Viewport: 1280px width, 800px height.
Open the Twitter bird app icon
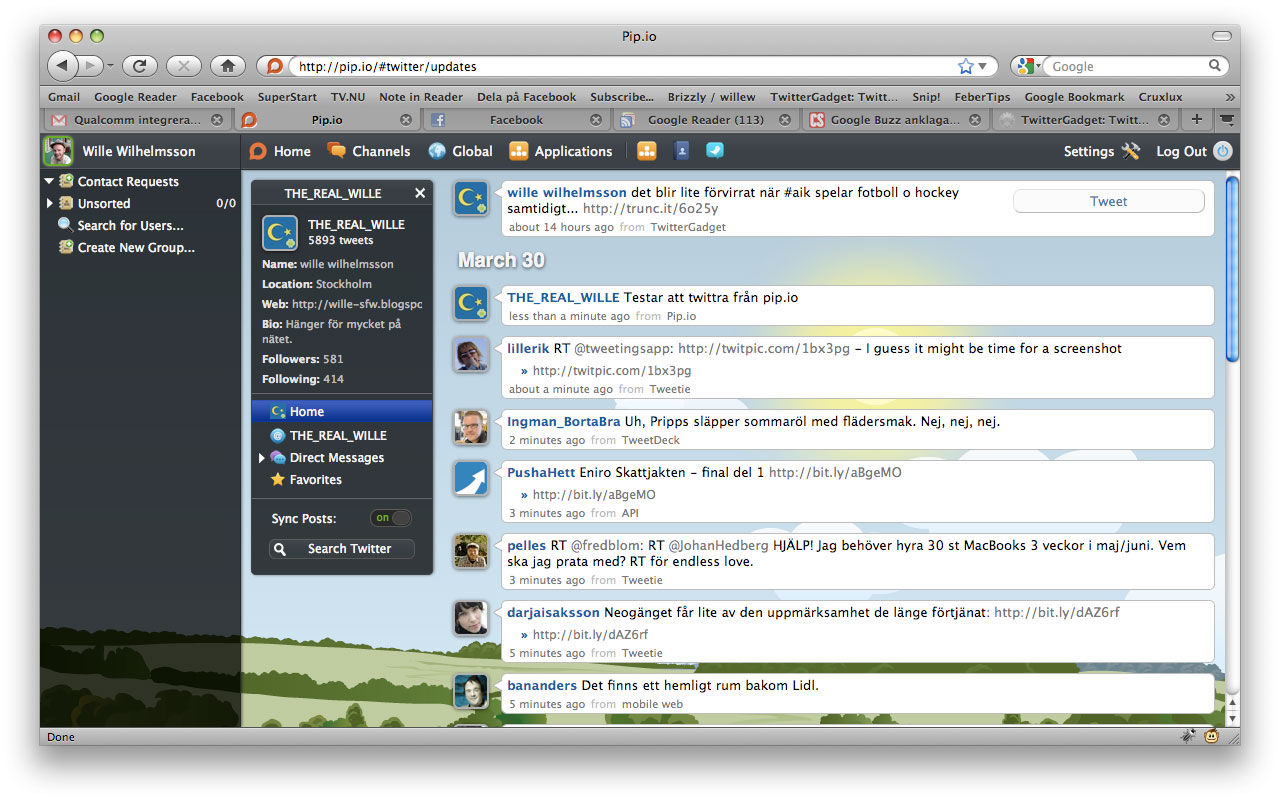pyautogui.click(x=714, y=151)
